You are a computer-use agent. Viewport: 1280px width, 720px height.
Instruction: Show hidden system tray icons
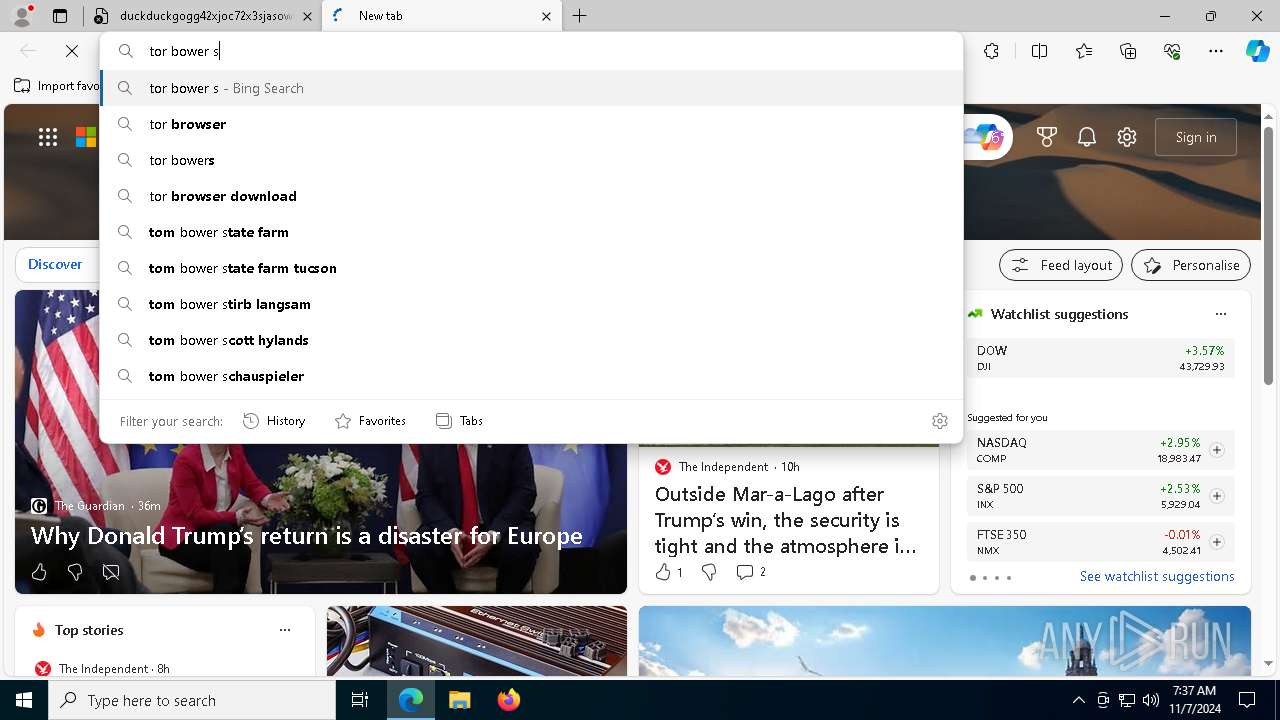pos(1078,700)
